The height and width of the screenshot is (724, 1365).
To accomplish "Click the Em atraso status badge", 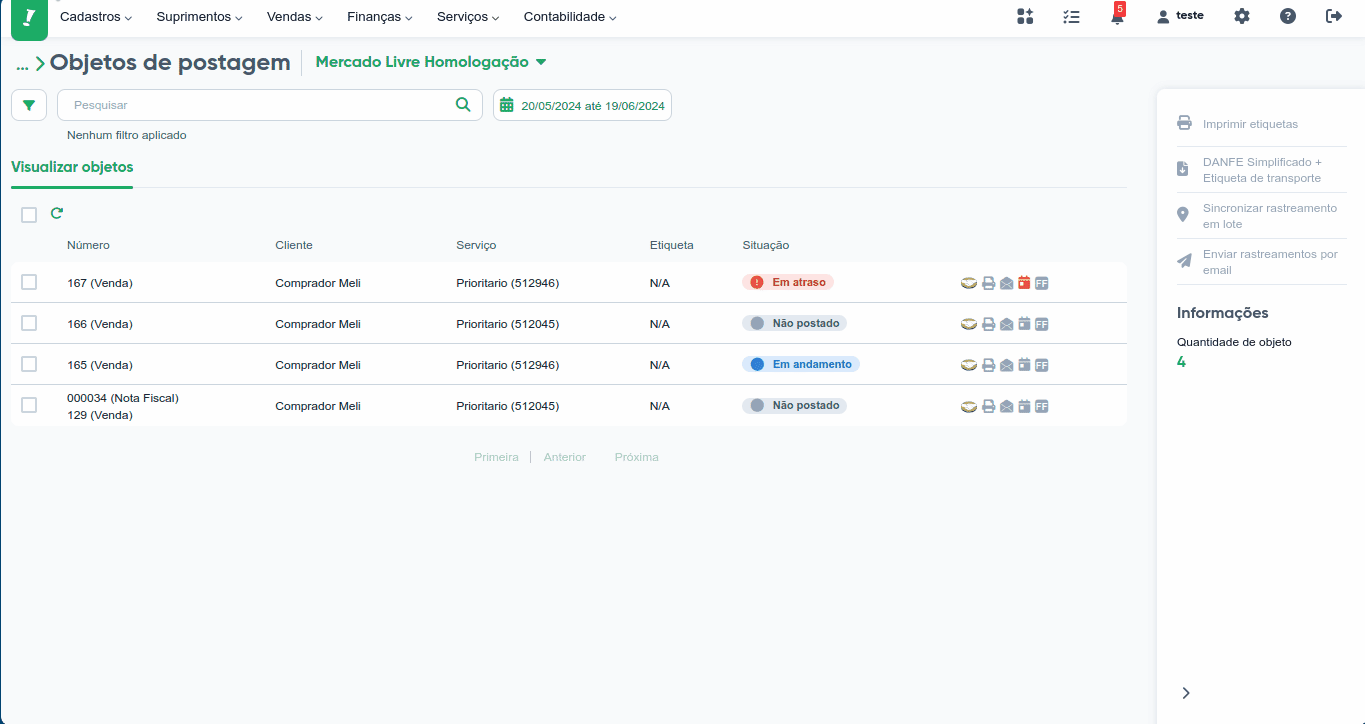I will (x=788, y=282).
